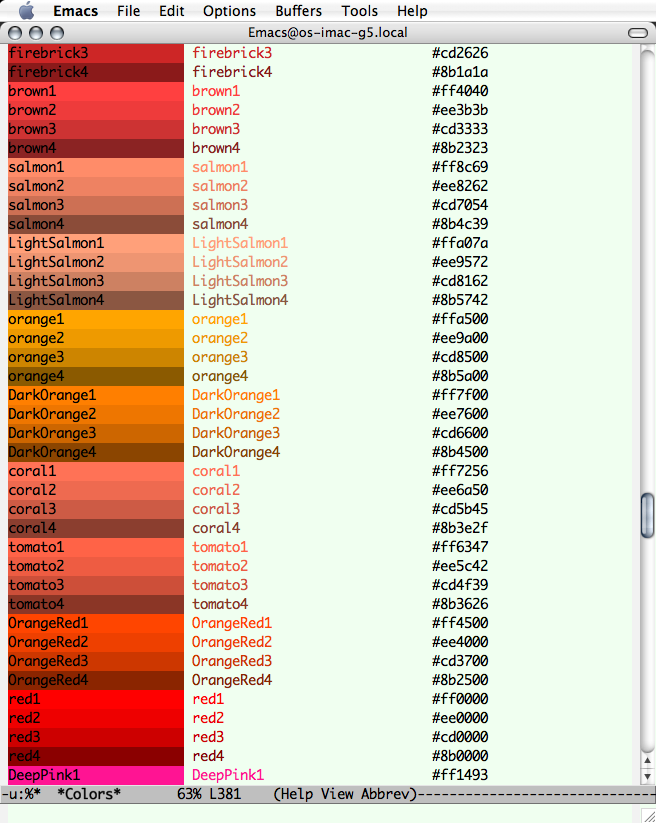
Task: Click the window title Emacs@os-imac-g5.local
Action: point(327,33)
